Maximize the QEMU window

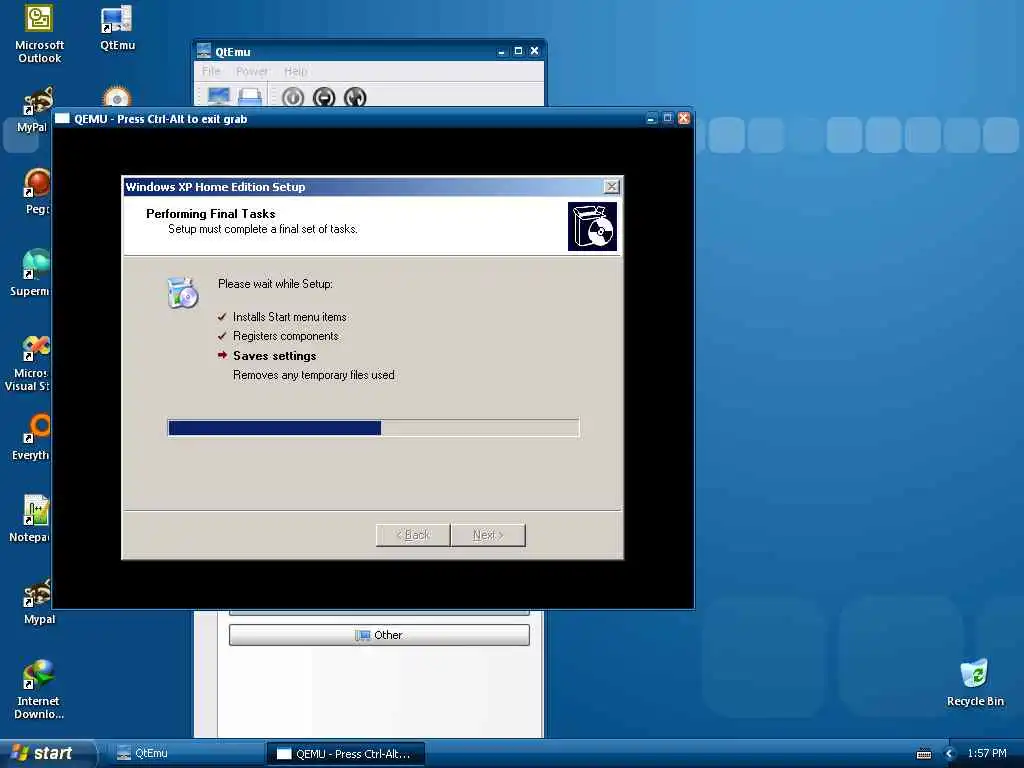(667, 118)
